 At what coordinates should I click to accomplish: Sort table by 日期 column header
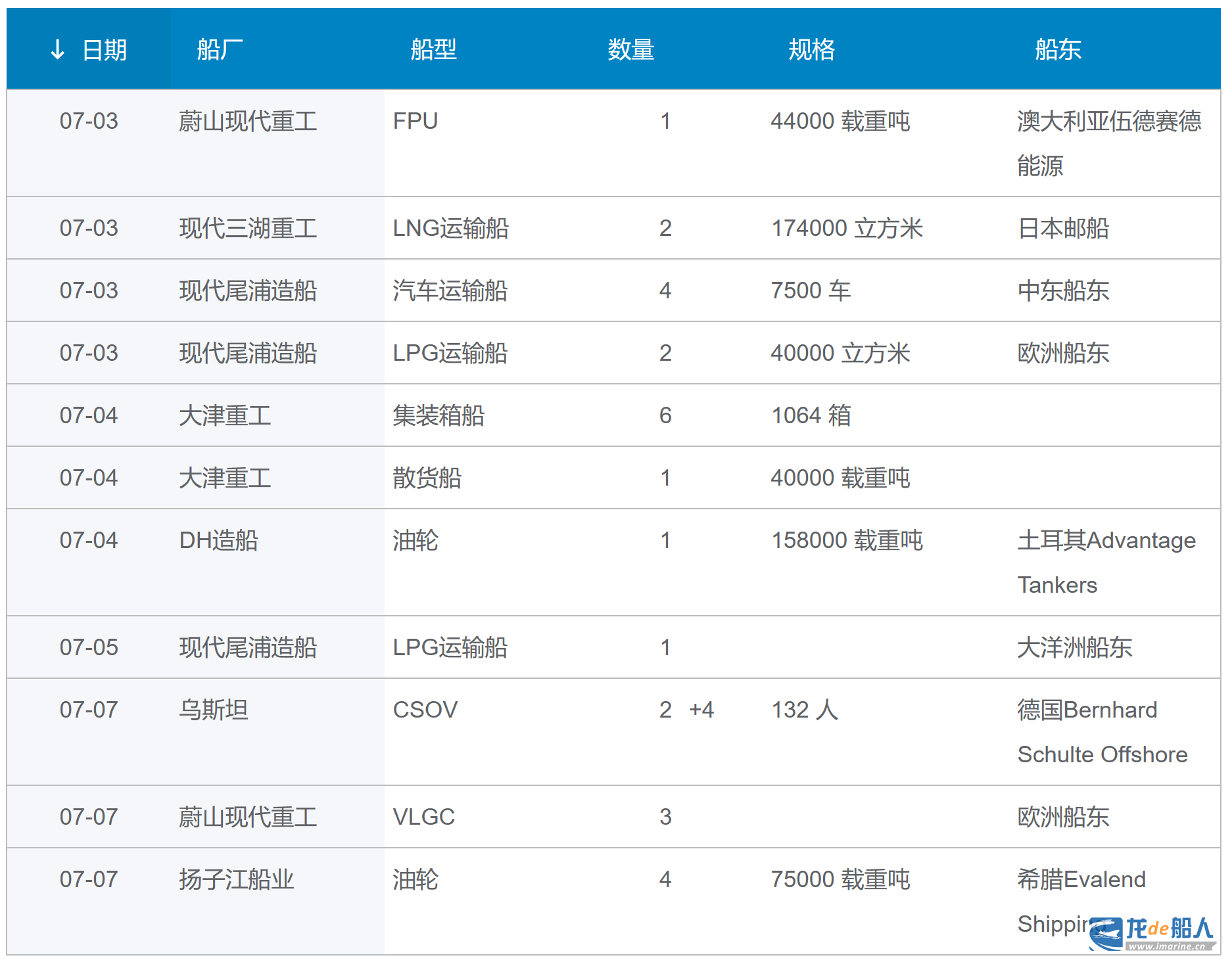(x=104, y=50)
